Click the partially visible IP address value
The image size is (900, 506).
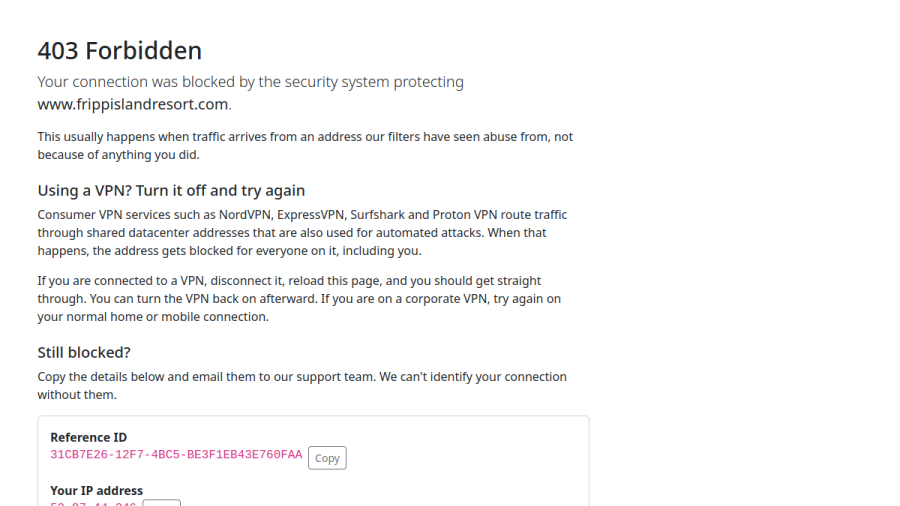click(x=94, y=504)
